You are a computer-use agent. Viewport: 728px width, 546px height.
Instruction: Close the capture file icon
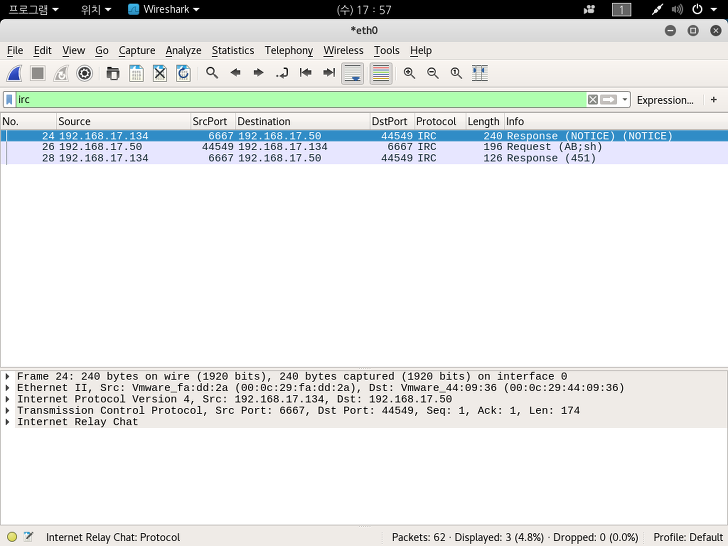pyautogui.click(x=160, y=73)
